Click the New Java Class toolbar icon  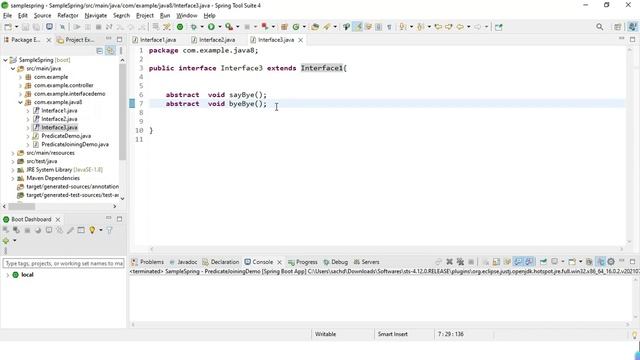(x=296, y=27)
